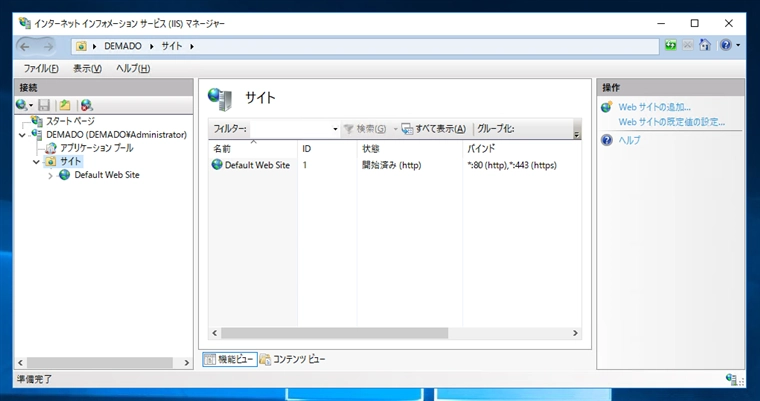Open the Help question mark icon at top right
The height and width of the screenshot is (401, 760).
[x=726, y=46]
